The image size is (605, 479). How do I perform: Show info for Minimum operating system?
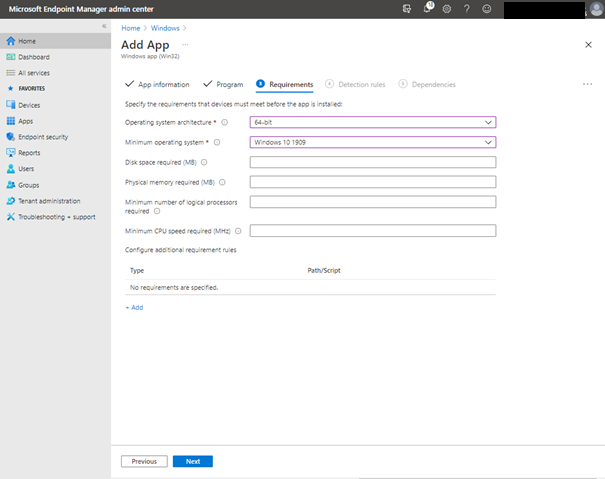[217, 142]
